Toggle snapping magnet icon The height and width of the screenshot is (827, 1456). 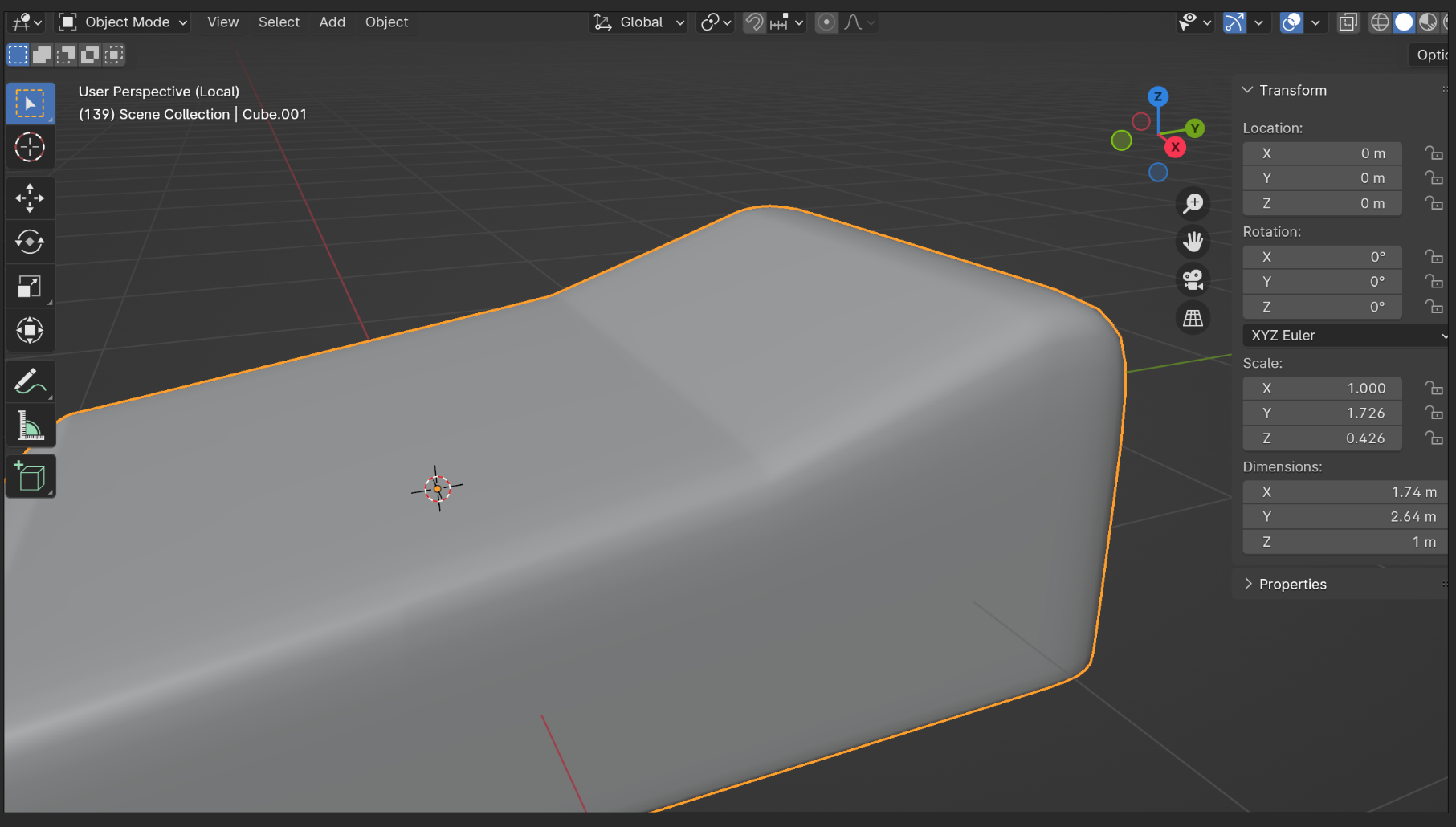754,22
